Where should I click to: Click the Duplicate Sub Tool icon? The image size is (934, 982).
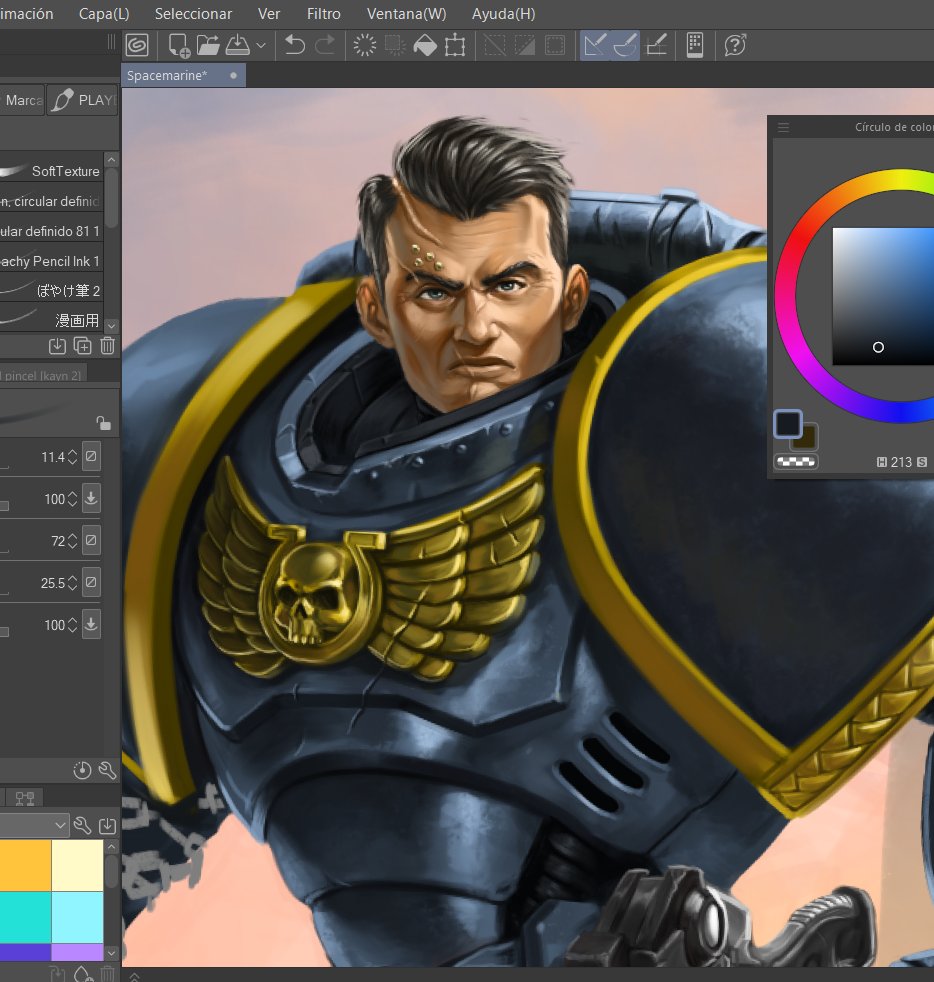(82, 346)
